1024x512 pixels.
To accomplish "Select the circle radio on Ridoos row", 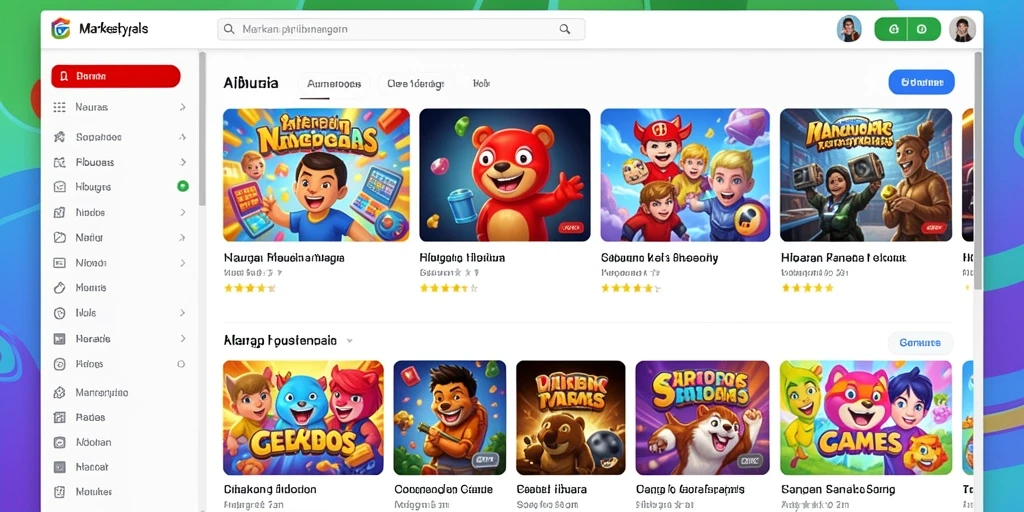I will [181, 364].
